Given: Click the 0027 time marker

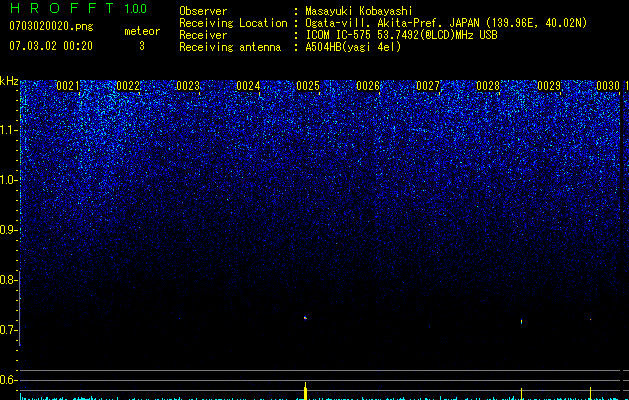Looking at the screenshot, I should (x=428, y=86).
